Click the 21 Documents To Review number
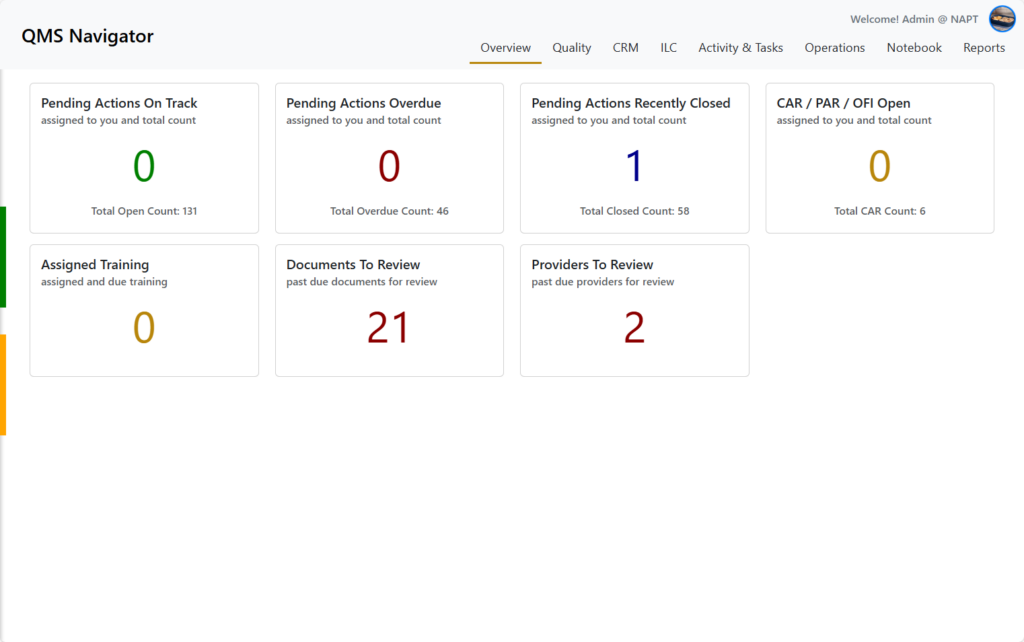Image resolution: width=1024 pixels, height=642 pixels. [x=388, y=328]
